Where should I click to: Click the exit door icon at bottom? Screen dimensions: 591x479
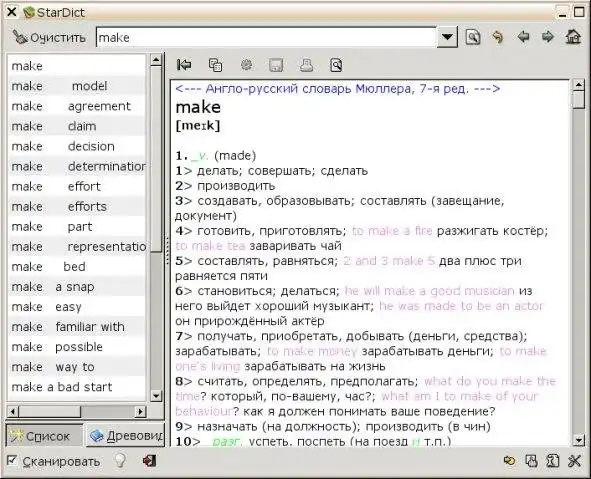tap(149, 461)
